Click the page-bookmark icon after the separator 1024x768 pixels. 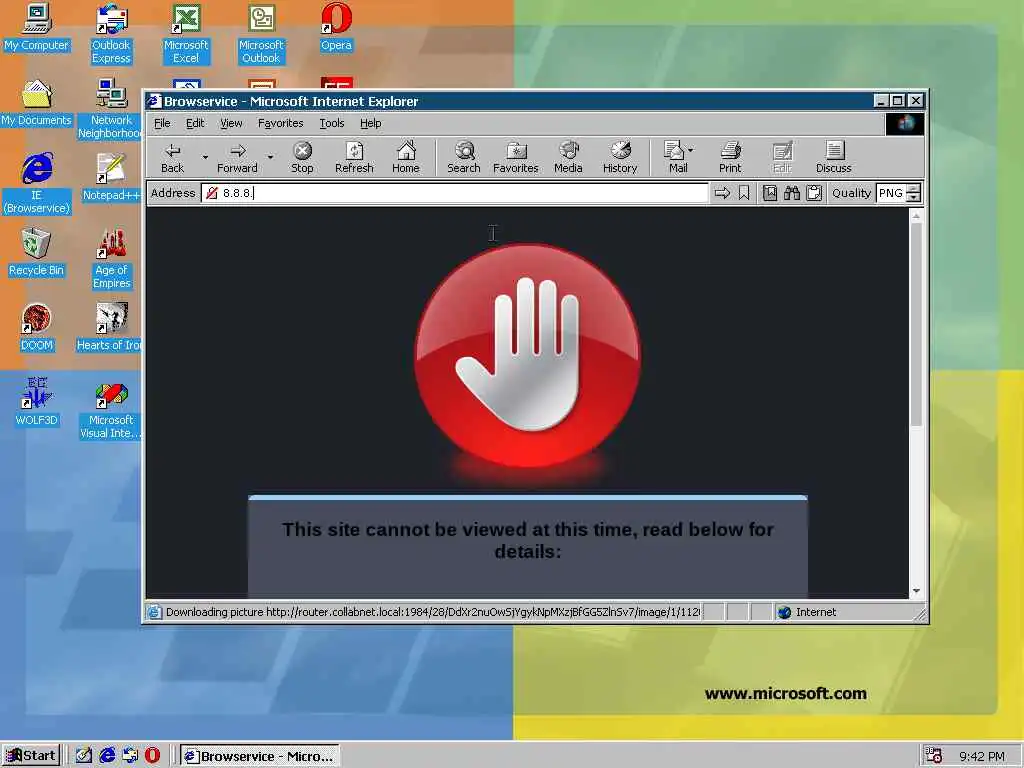tap(770, 193)
